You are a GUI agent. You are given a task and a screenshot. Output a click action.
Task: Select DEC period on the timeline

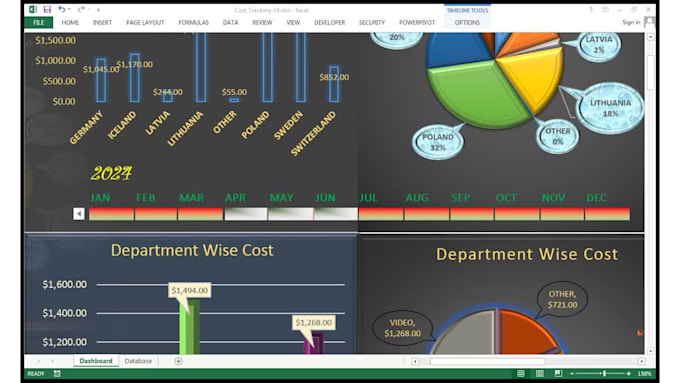tap(607, 214)
